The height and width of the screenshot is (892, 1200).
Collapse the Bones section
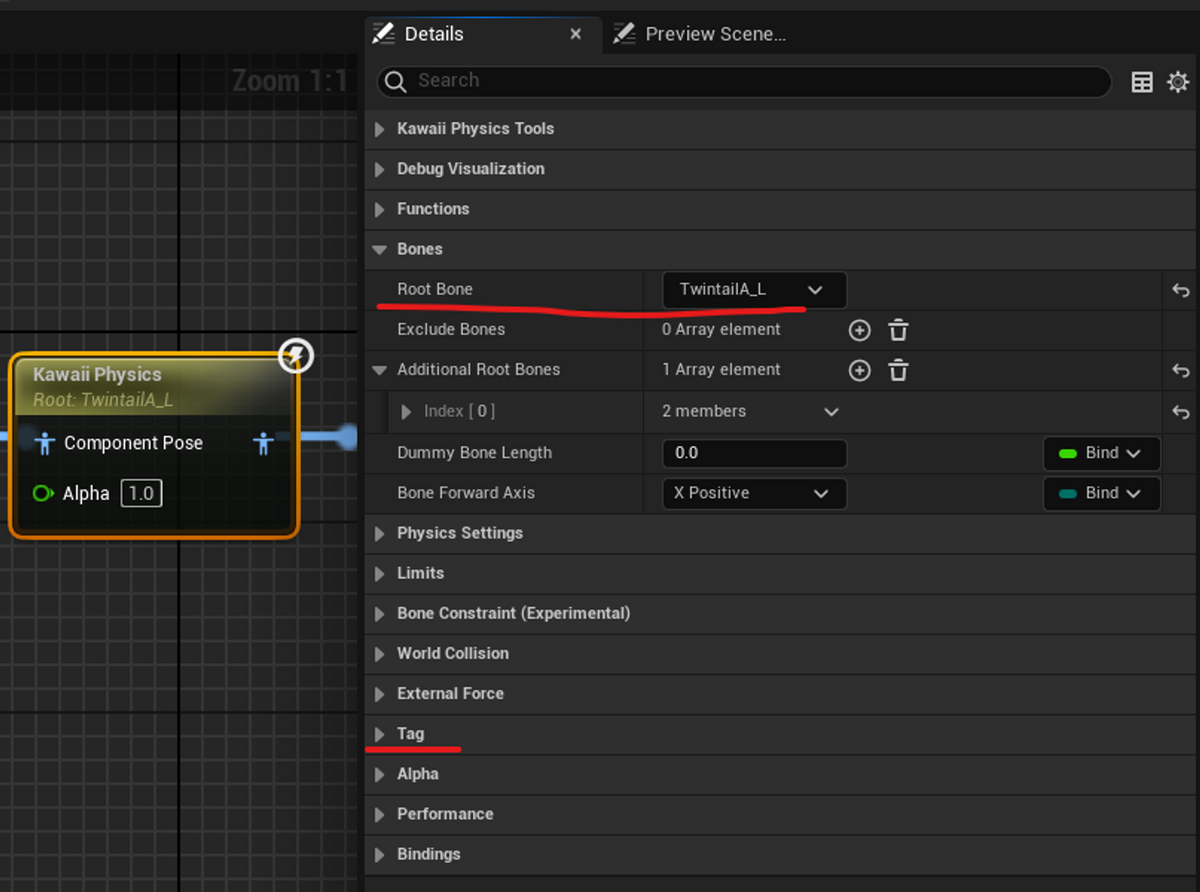tap(379, 250)
